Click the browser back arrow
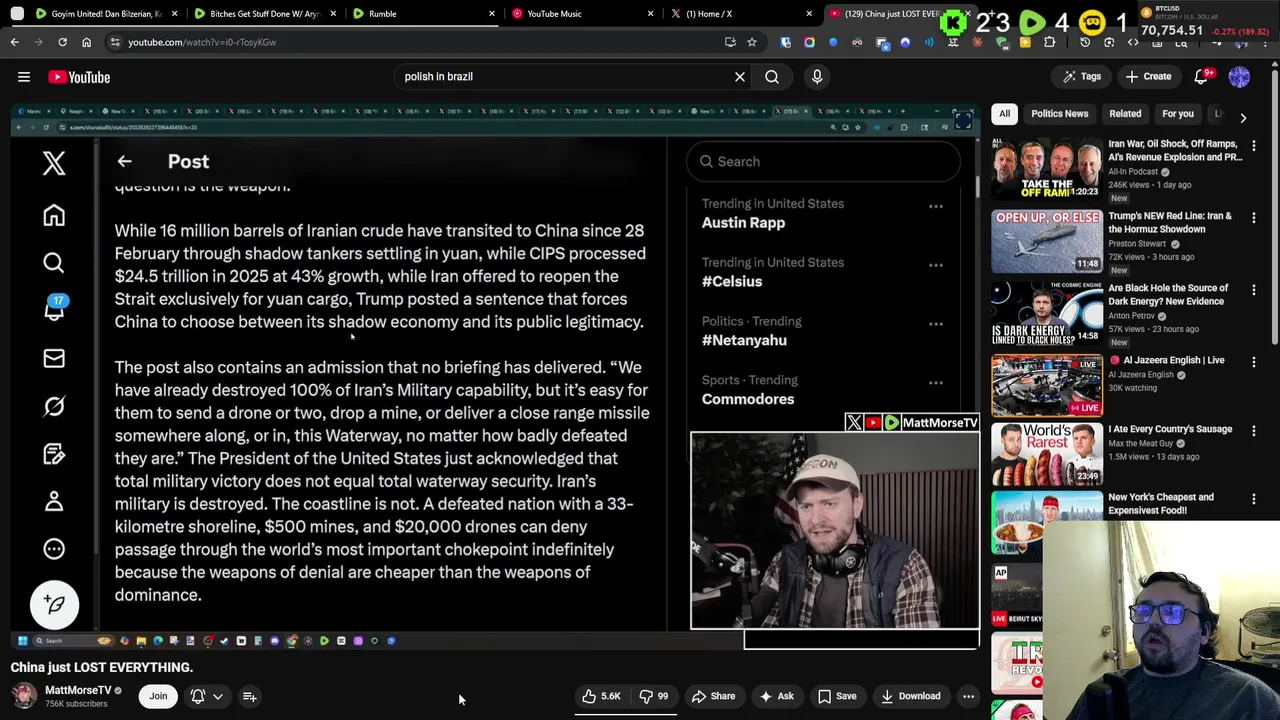This screenshot has width=1280, height=720. click(14, 42)
